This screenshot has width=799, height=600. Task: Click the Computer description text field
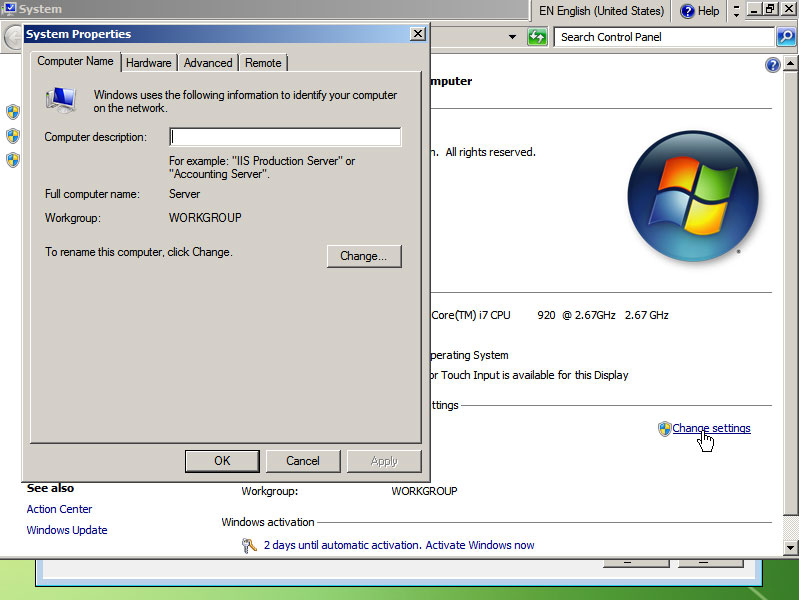pos(285,137)
